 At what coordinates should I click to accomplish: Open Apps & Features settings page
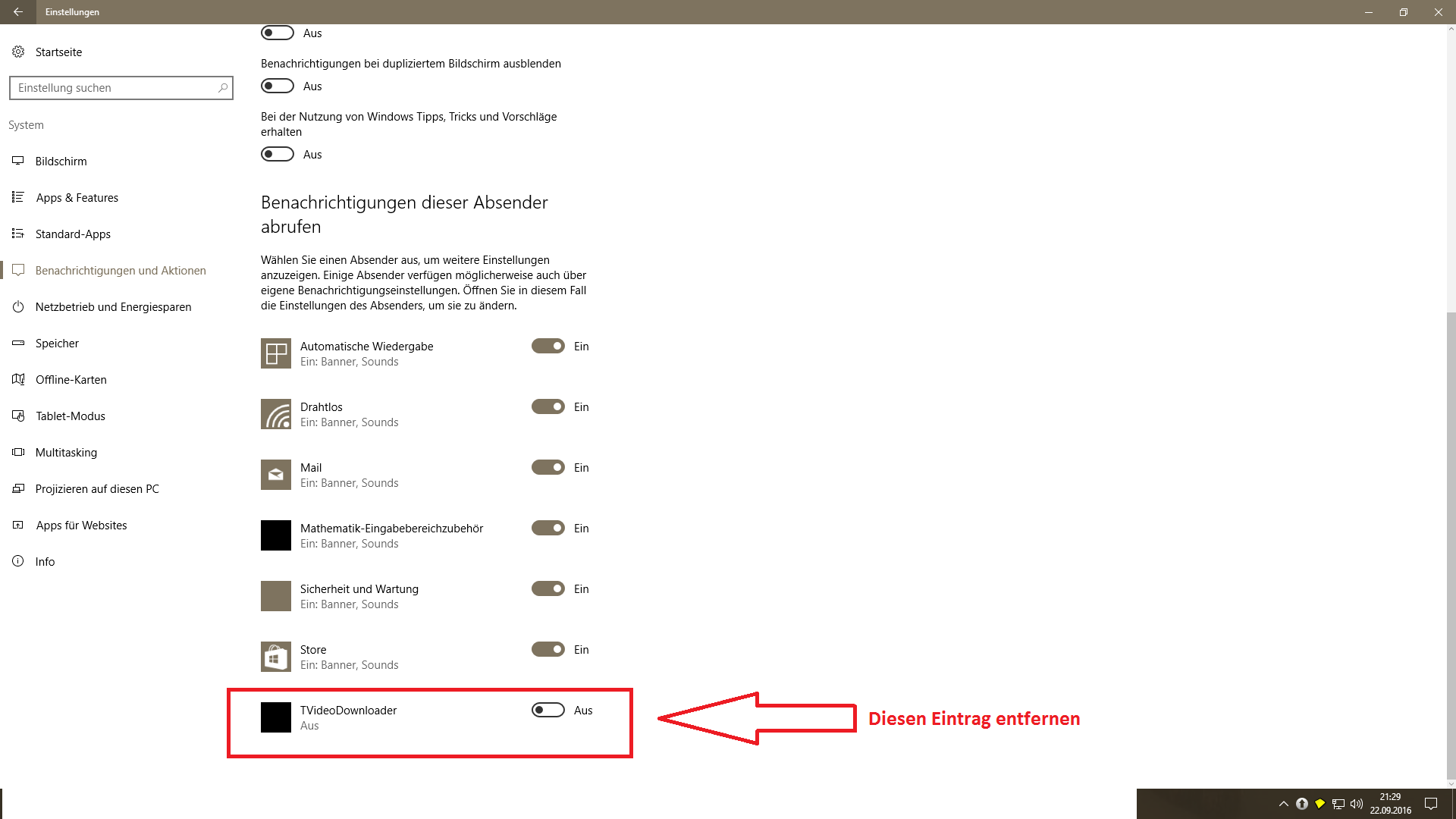pyautogui.click(x=77, y=198)
